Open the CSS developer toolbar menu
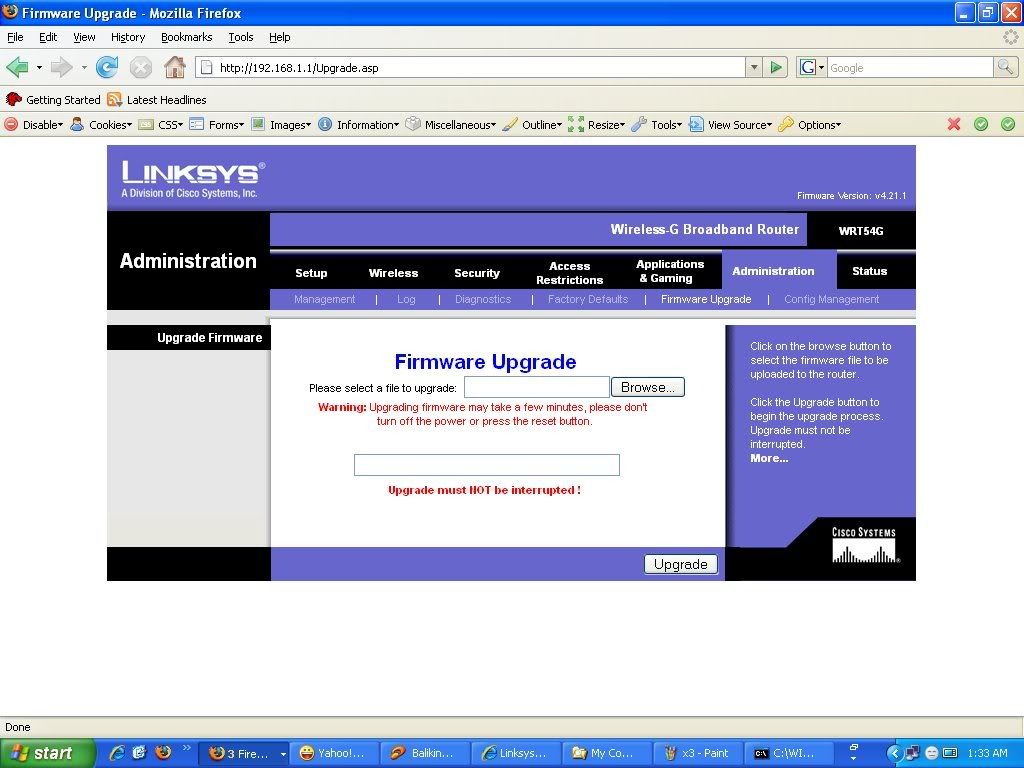 click(x=161, y=125)
